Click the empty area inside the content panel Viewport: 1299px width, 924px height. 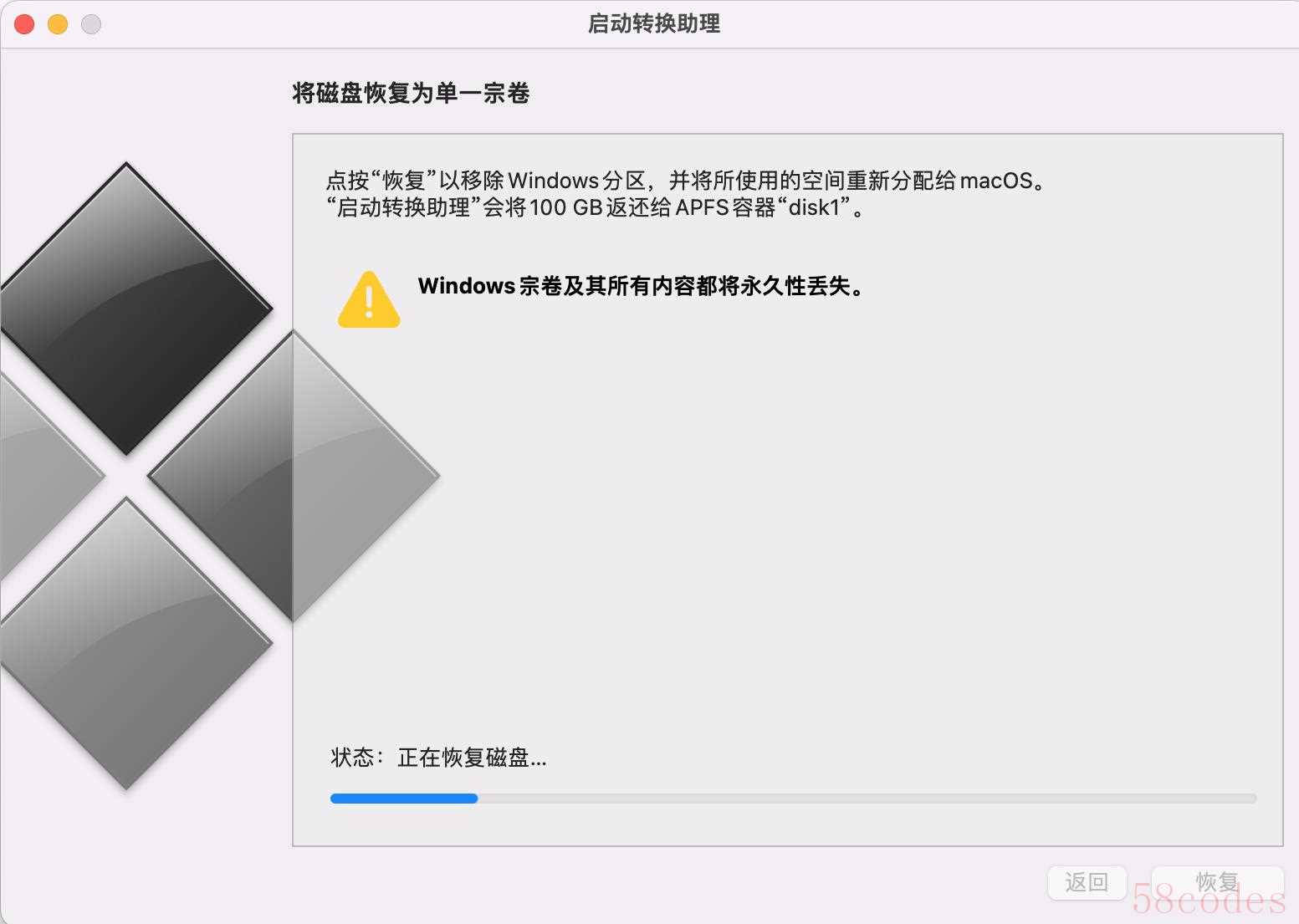(x=786, y=518)
